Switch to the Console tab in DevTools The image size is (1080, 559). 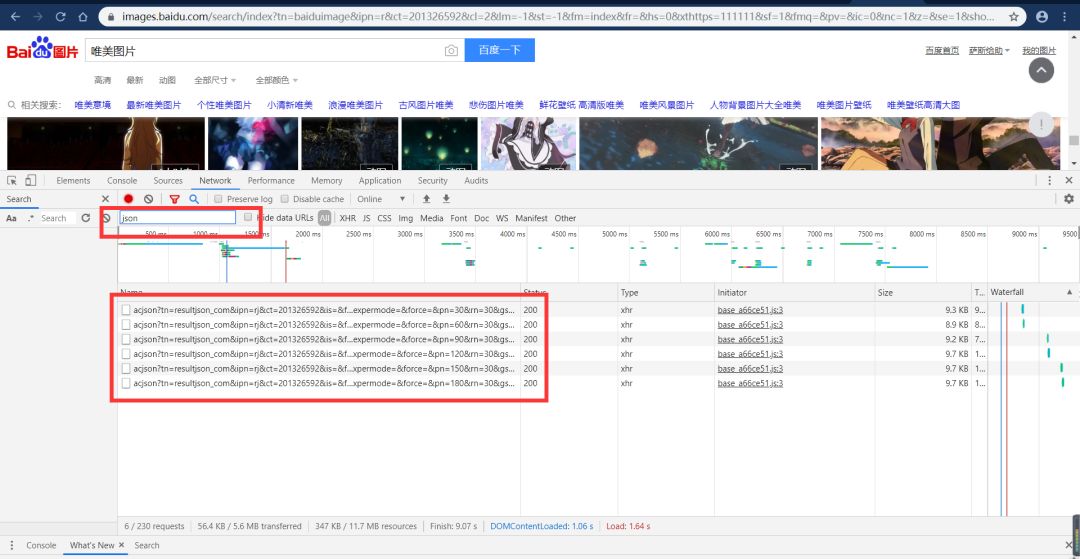tap(122, 180)
